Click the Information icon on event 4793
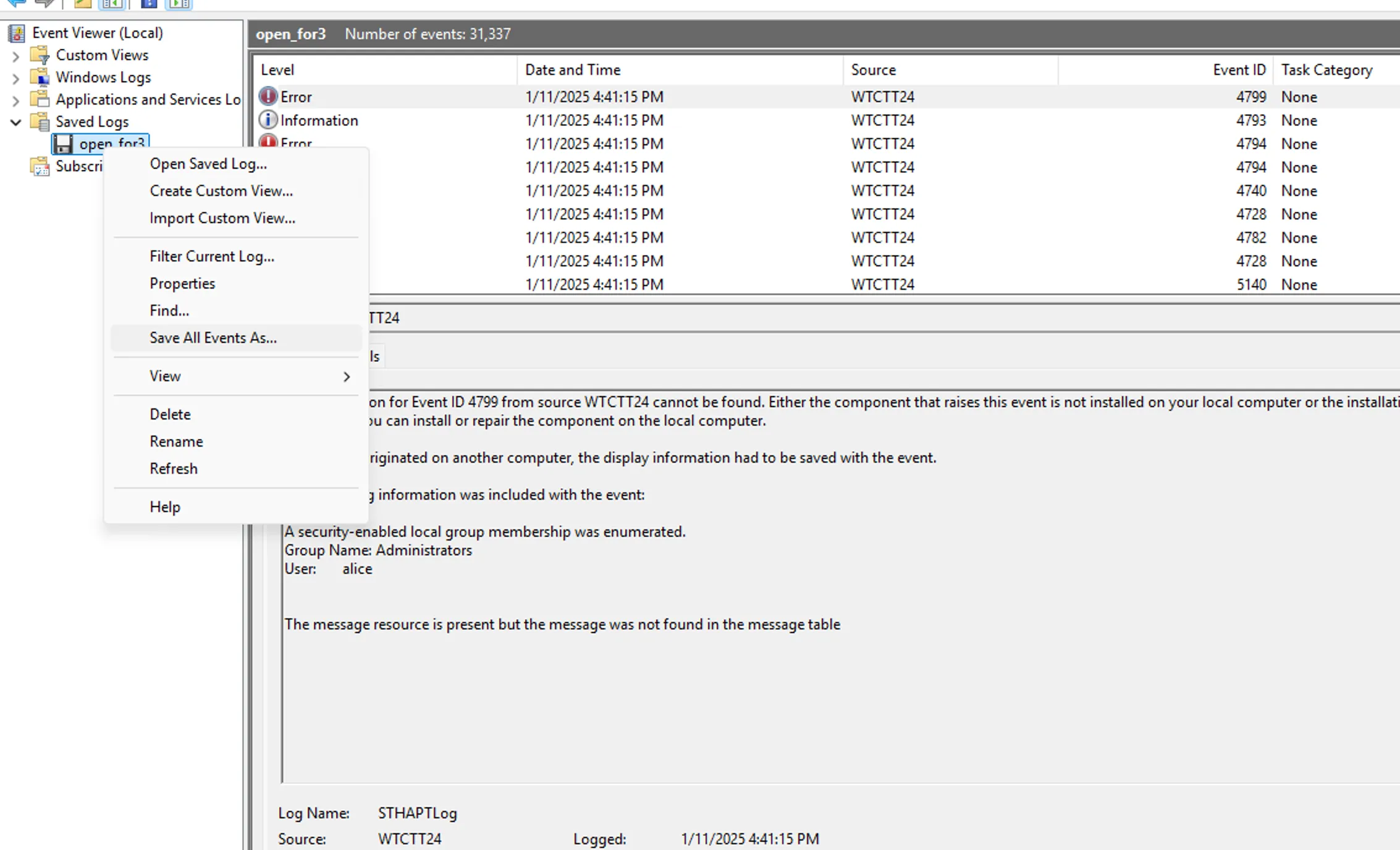This screenshot has height=850, width=1400. [268, 120]
